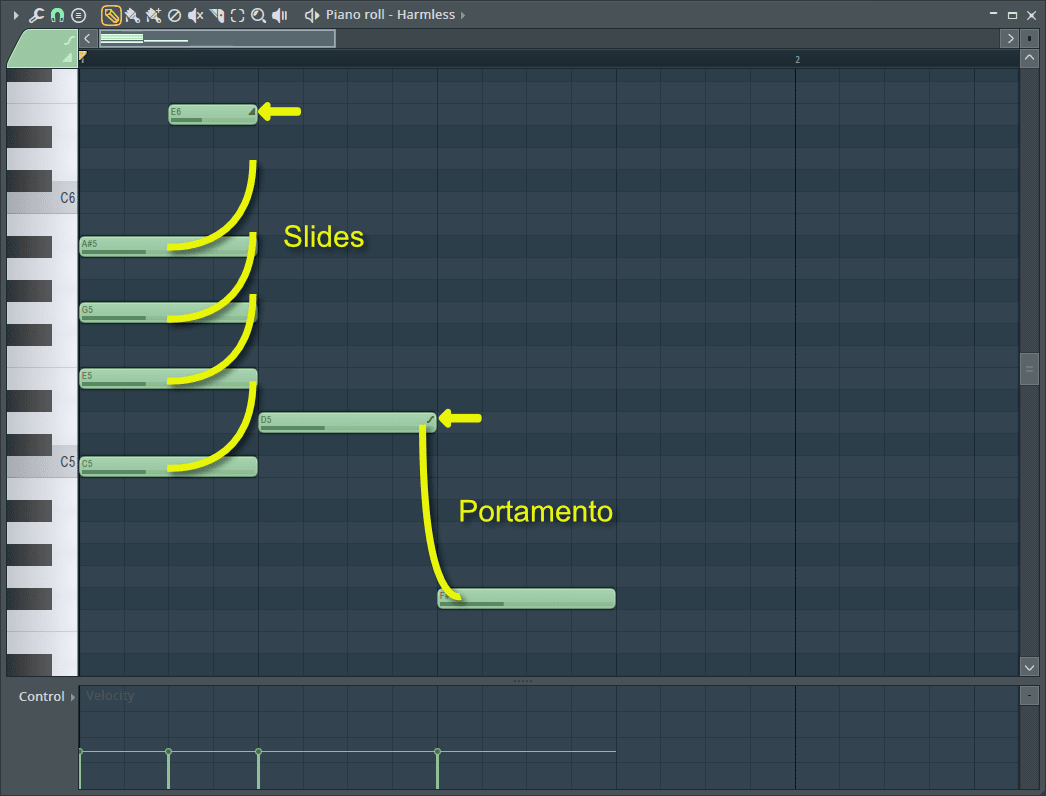This screenshot has width=1046, height=796.
Task: Toggle the magnet snap icon
Action: tap(57, 15)
